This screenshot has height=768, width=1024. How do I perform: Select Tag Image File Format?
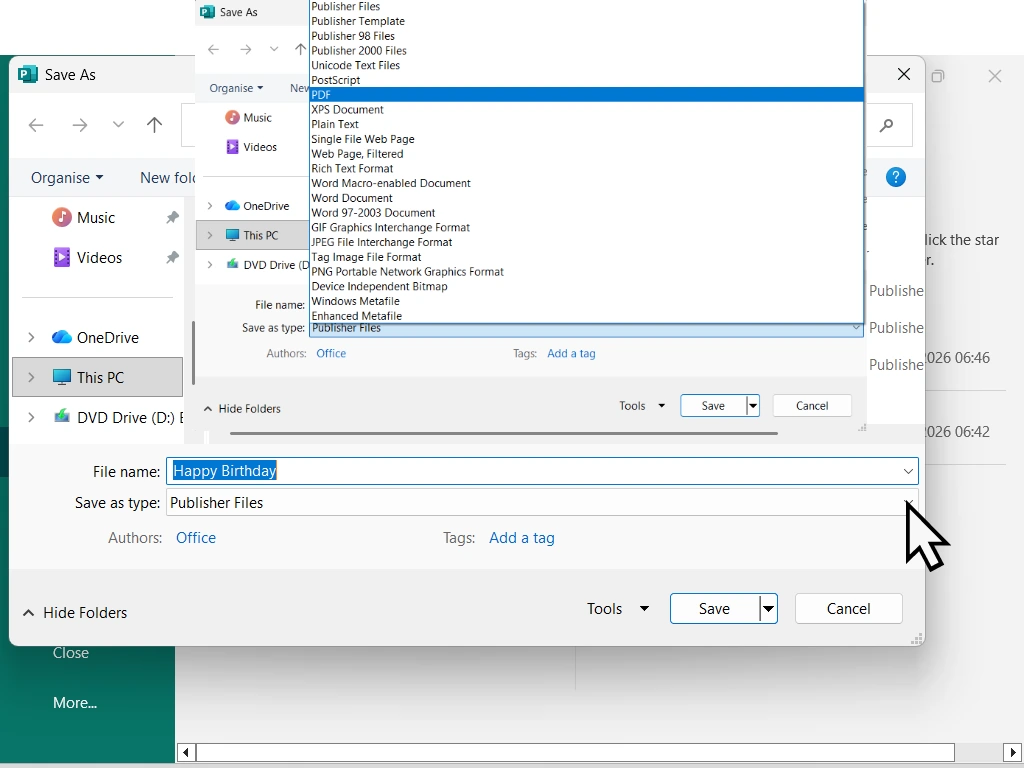[x=586, y=257]
